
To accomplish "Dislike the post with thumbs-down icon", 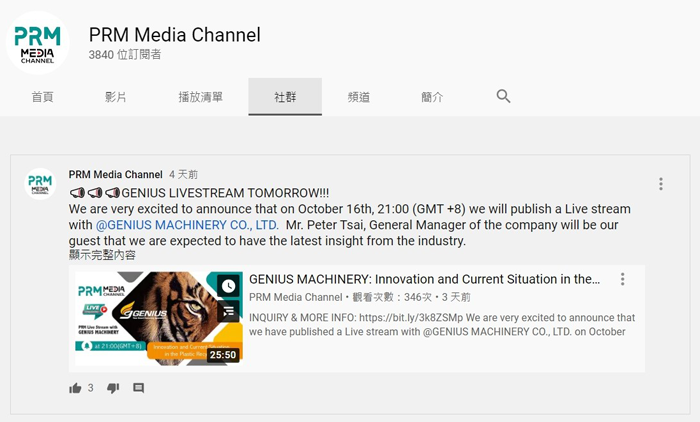I will pos(113,388).
